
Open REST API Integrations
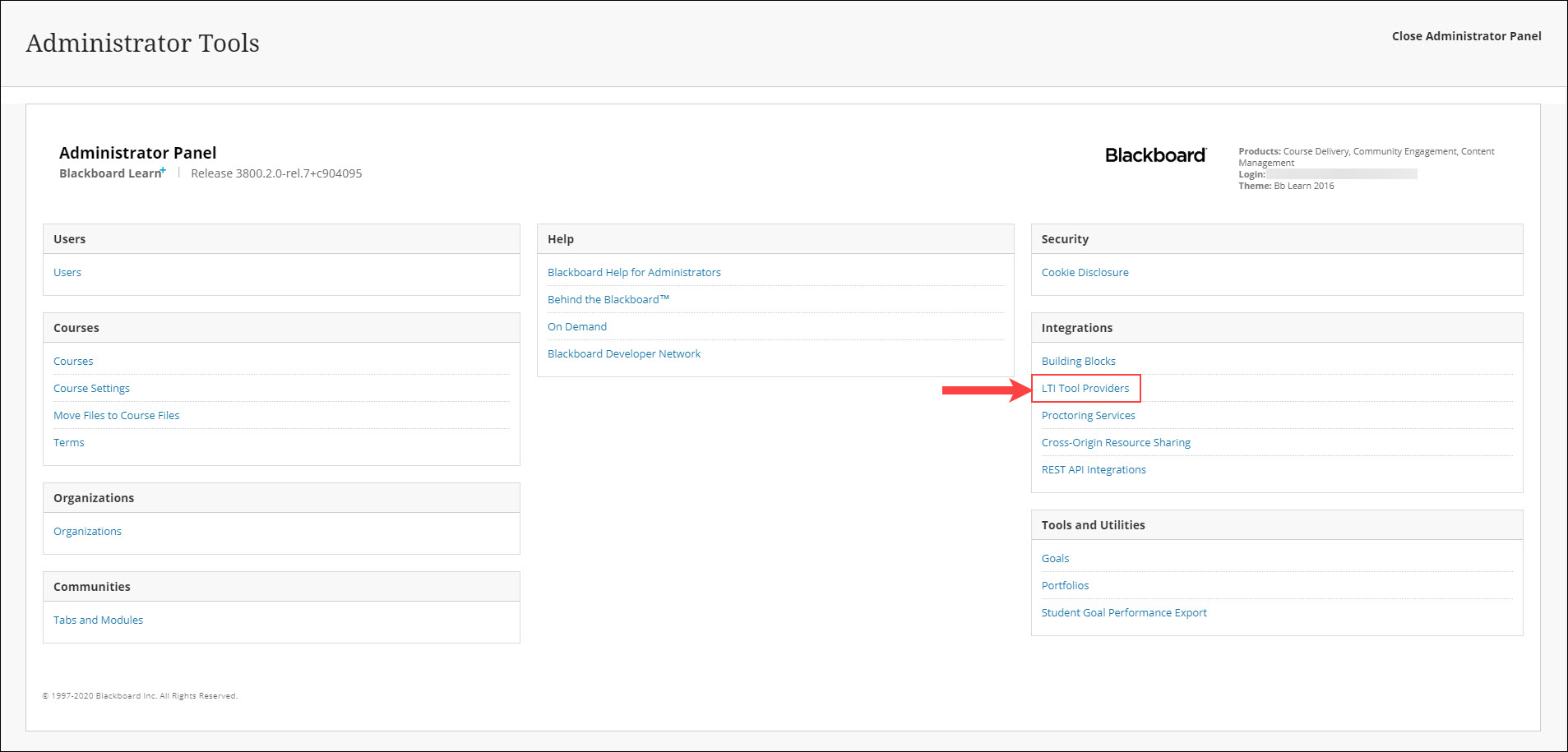pyautogui.click(x=1094, y=470)
